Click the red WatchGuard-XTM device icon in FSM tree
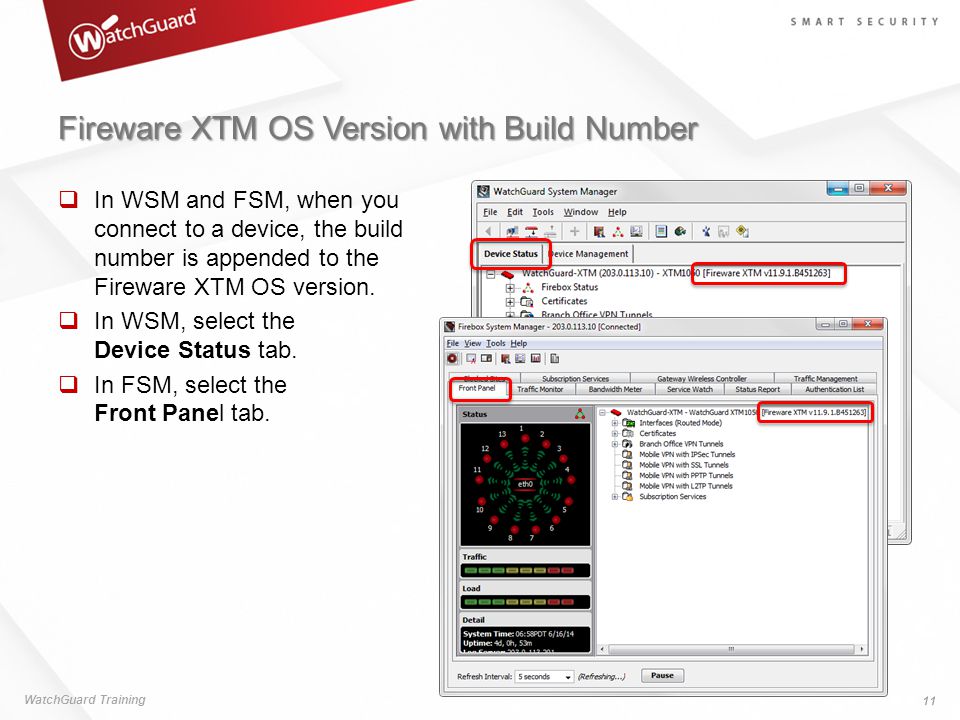Screen dimensions: 960x720 tap(616, 413)
